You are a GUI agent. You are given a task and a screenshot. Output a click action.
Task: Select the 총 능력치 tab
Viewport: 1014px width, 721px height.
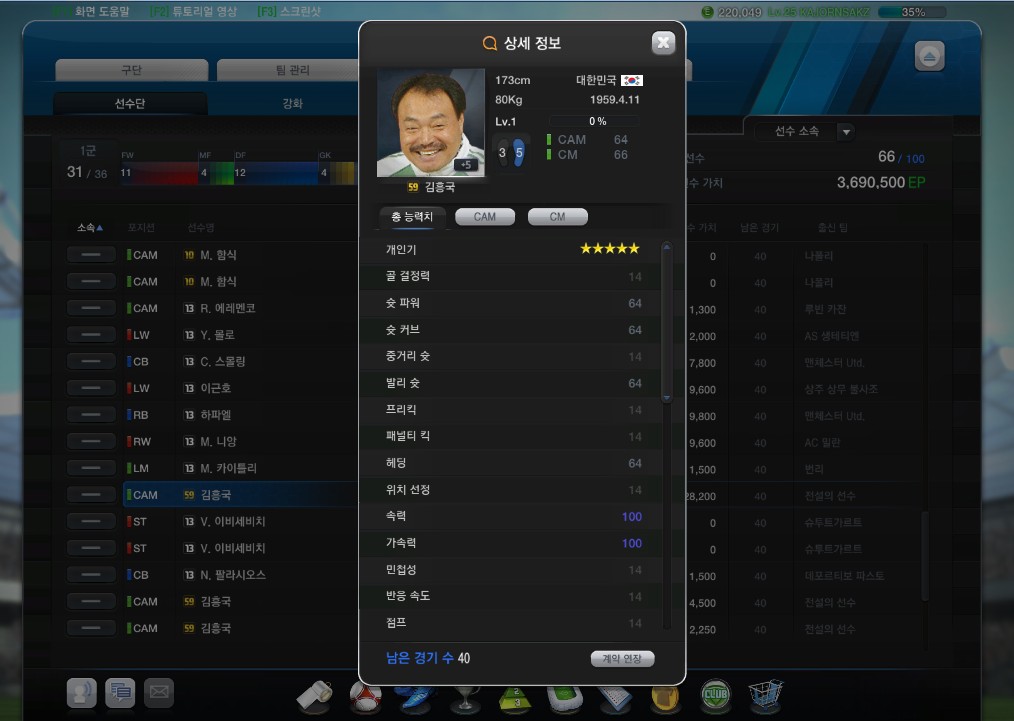click(412, 217)
